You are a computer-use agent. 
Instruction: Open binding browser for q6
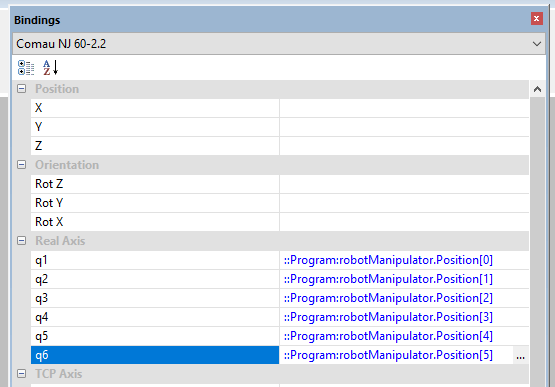[520, 355]
